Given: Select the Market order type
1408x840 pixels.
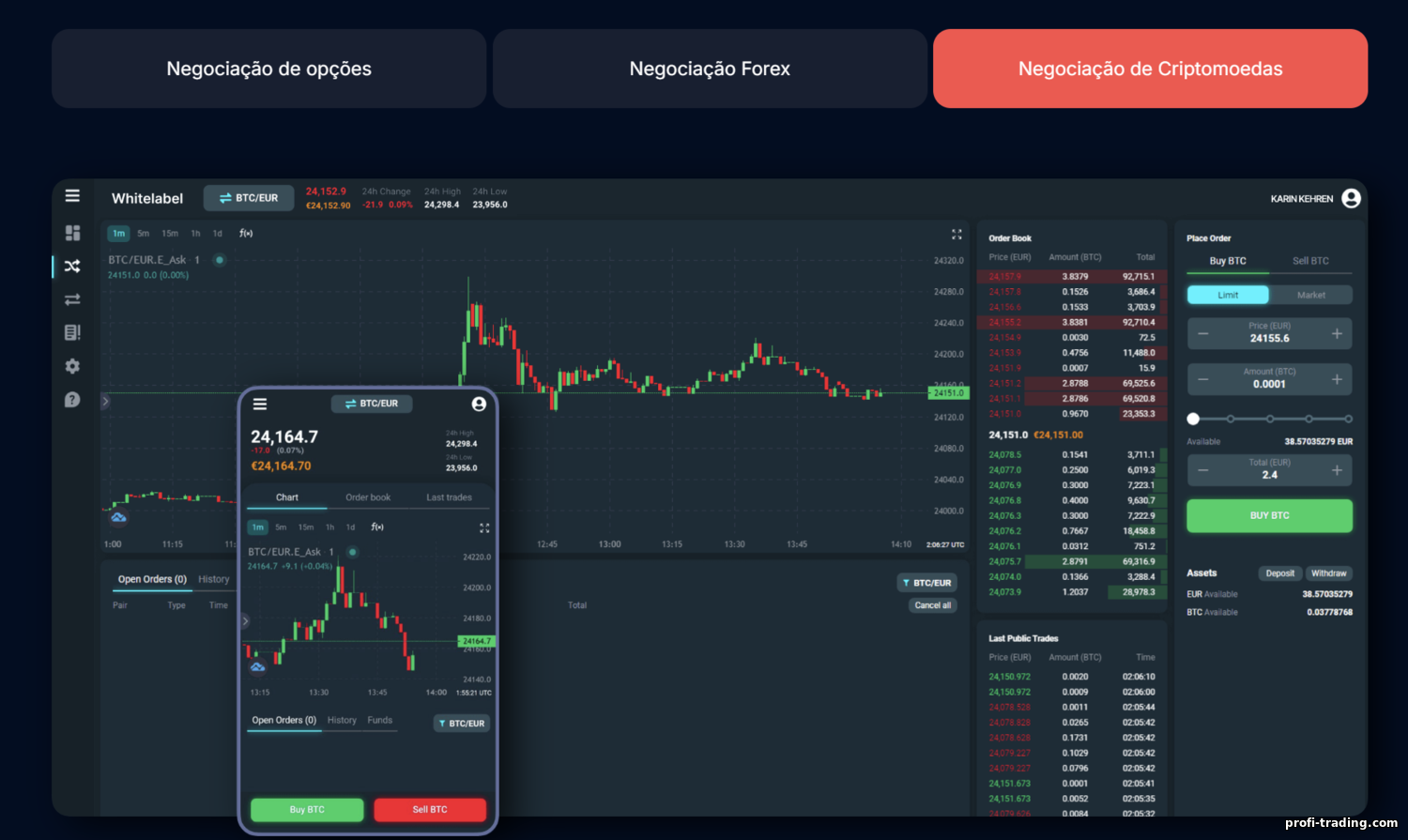Looking at the screenshot, I should 1311,295.
